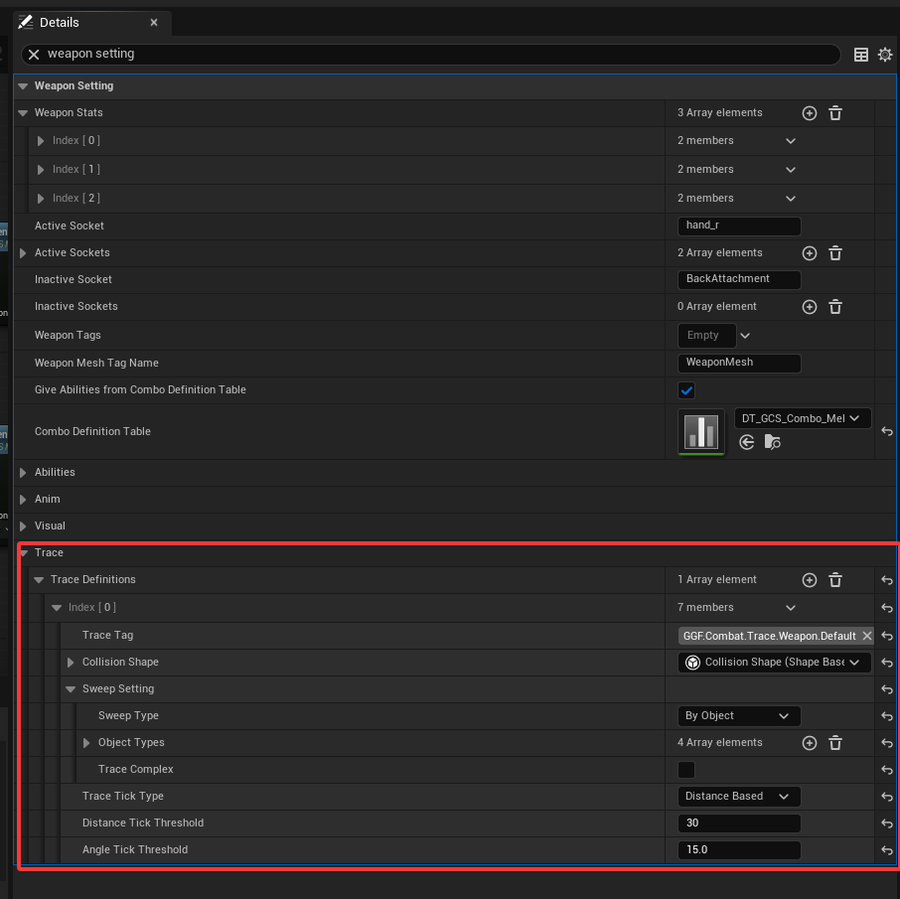Expand Weapon Stats Index [0]

(x=40, y=141)
